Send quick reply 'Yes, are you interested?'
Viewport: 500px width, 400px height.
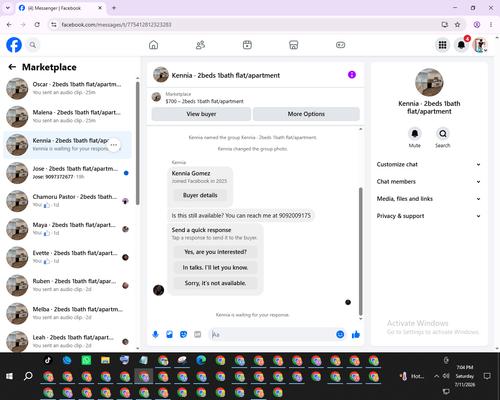coord(215,252)
